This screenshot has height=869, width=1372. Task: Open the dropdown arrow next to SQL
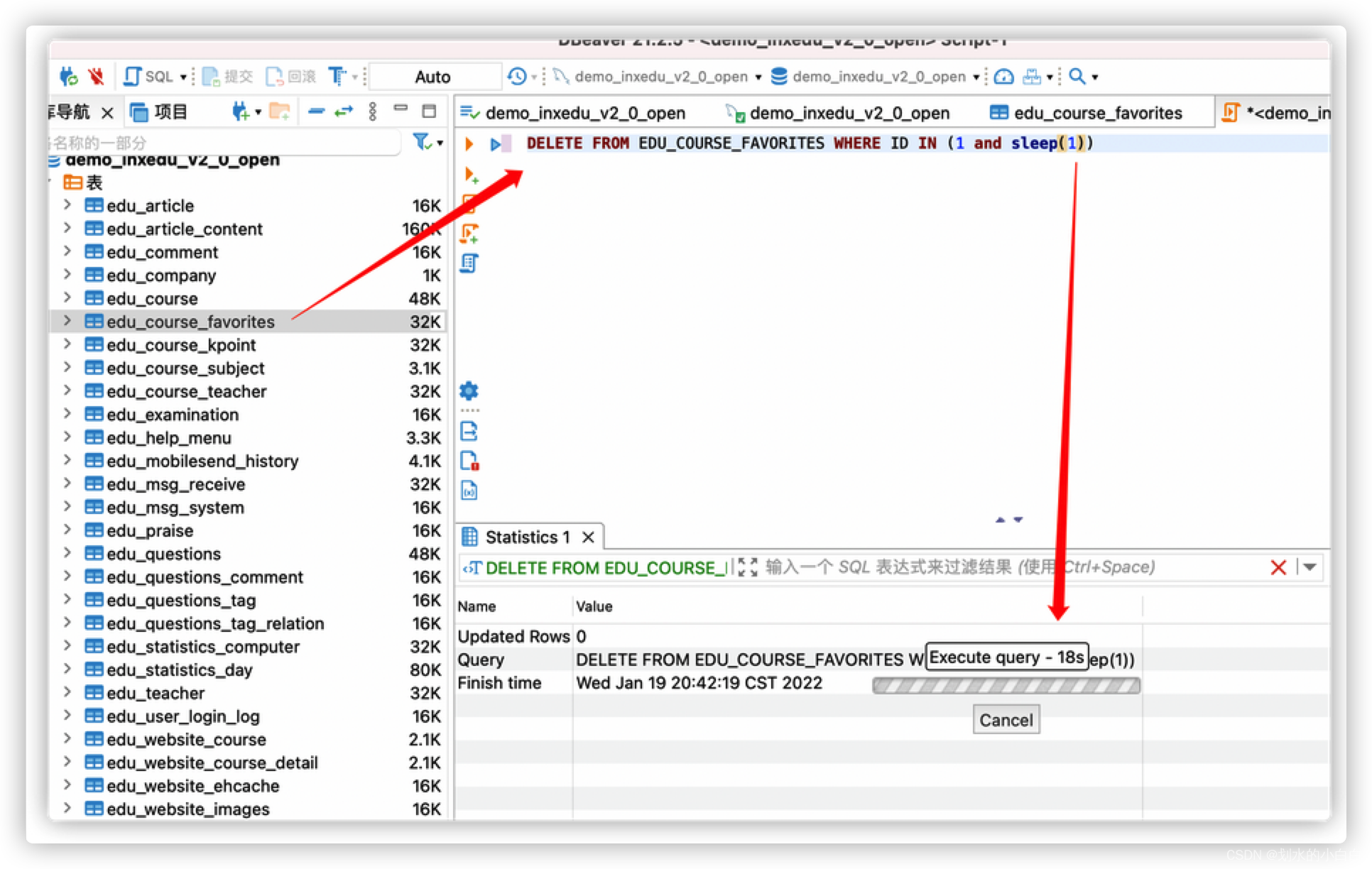(183, 77)
